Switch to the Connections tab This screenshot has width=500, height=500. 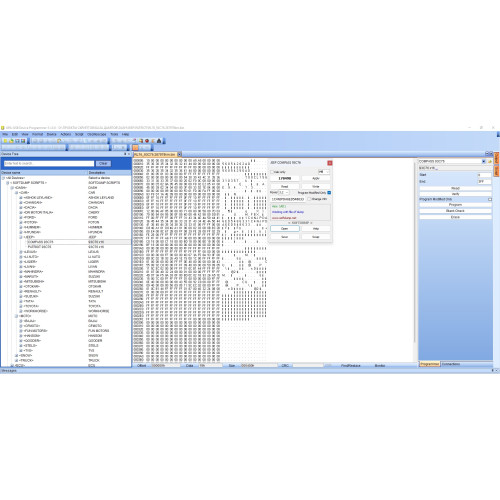click(x=451, y=364)
